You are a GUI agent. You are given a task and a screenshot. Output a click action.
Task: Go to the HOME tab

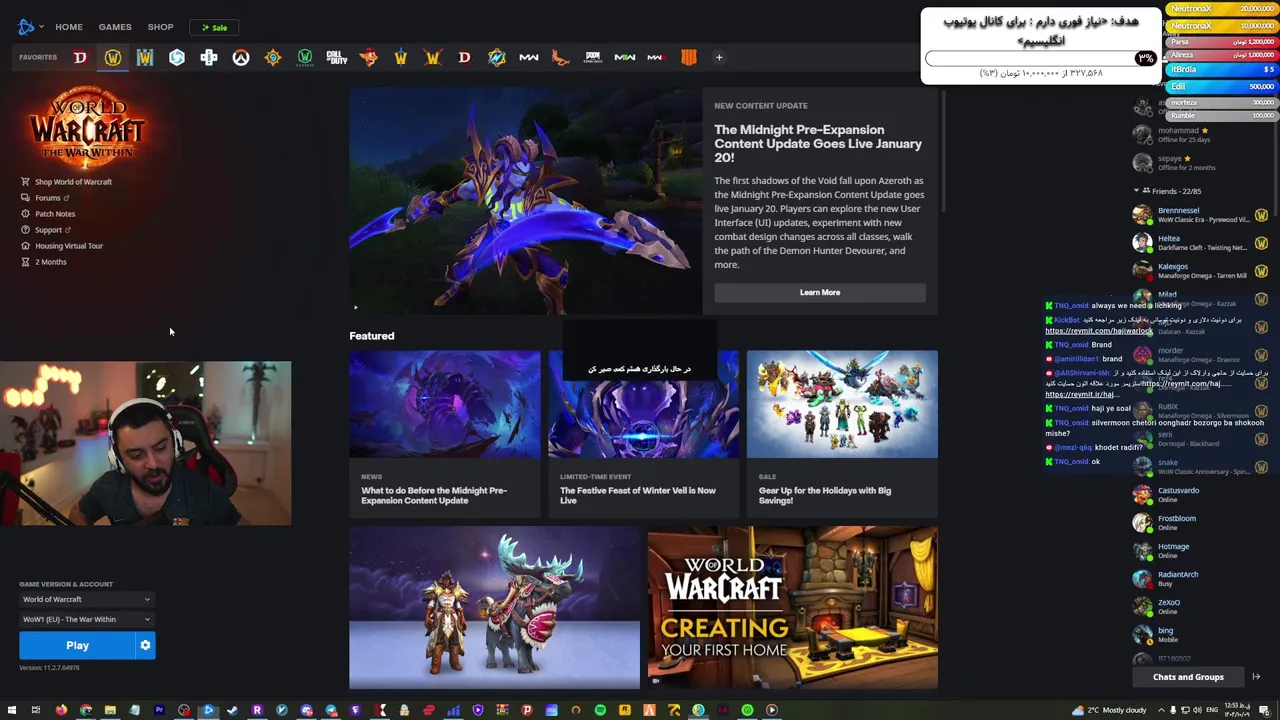(x=69, y=27)
